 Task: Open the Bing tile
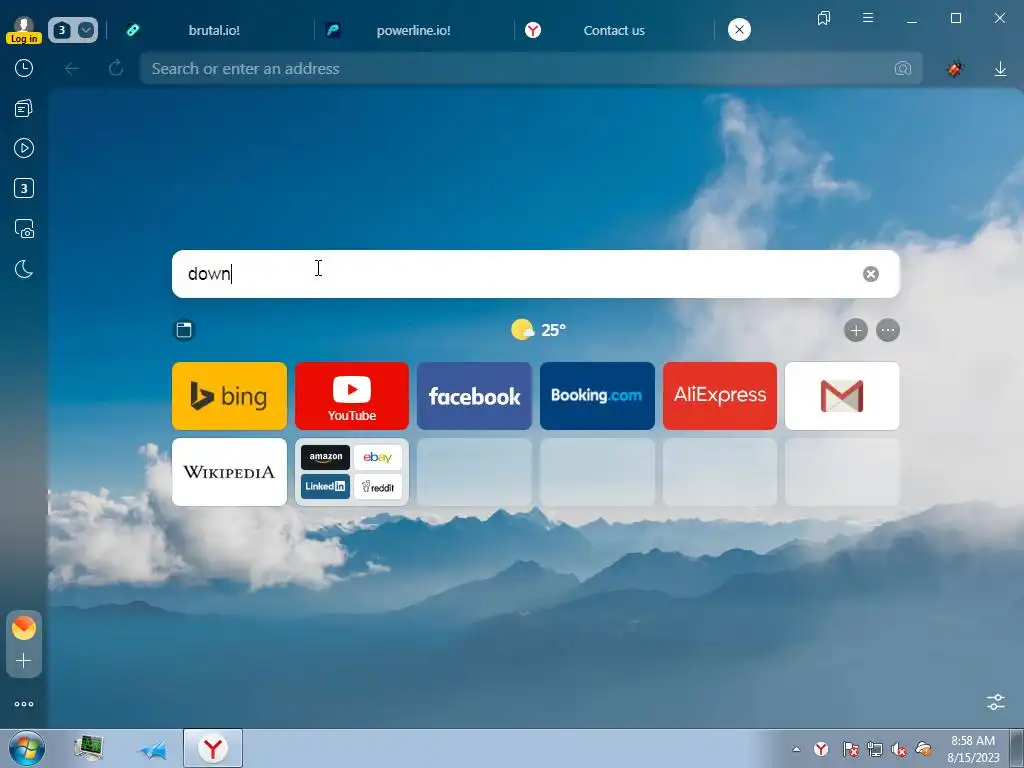pos(229,396)
